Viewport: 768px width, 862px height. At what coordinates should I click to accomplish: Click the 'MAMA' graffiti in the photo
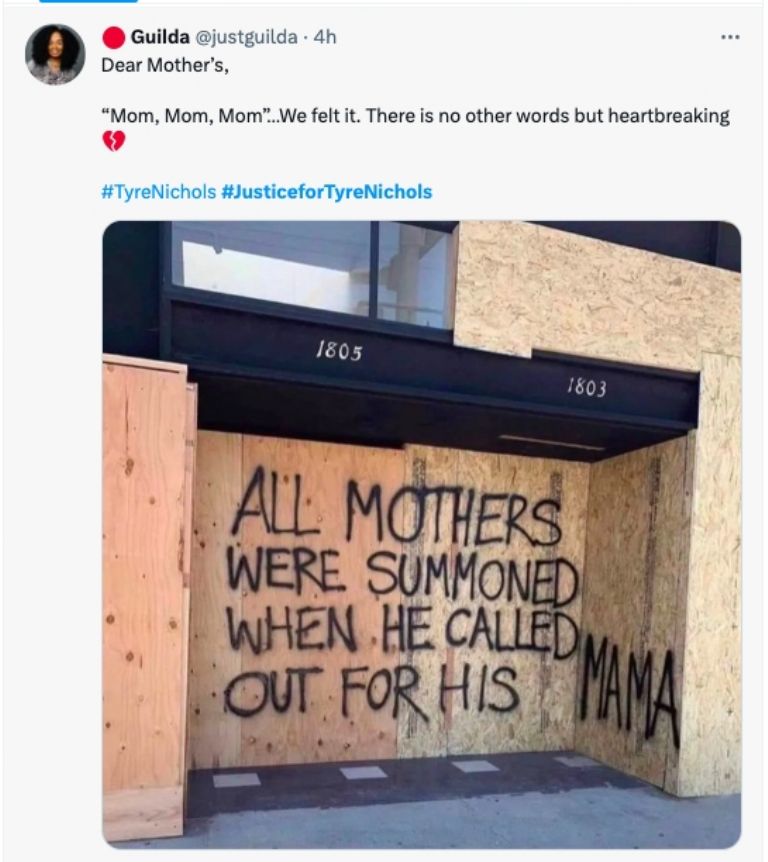coord(625,682)
